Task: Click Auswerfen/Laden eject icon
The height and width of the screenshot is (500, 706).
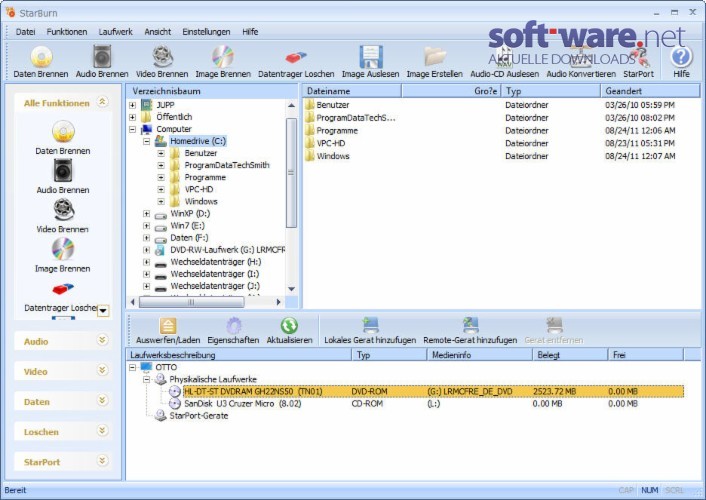Action: coord(168,325)
